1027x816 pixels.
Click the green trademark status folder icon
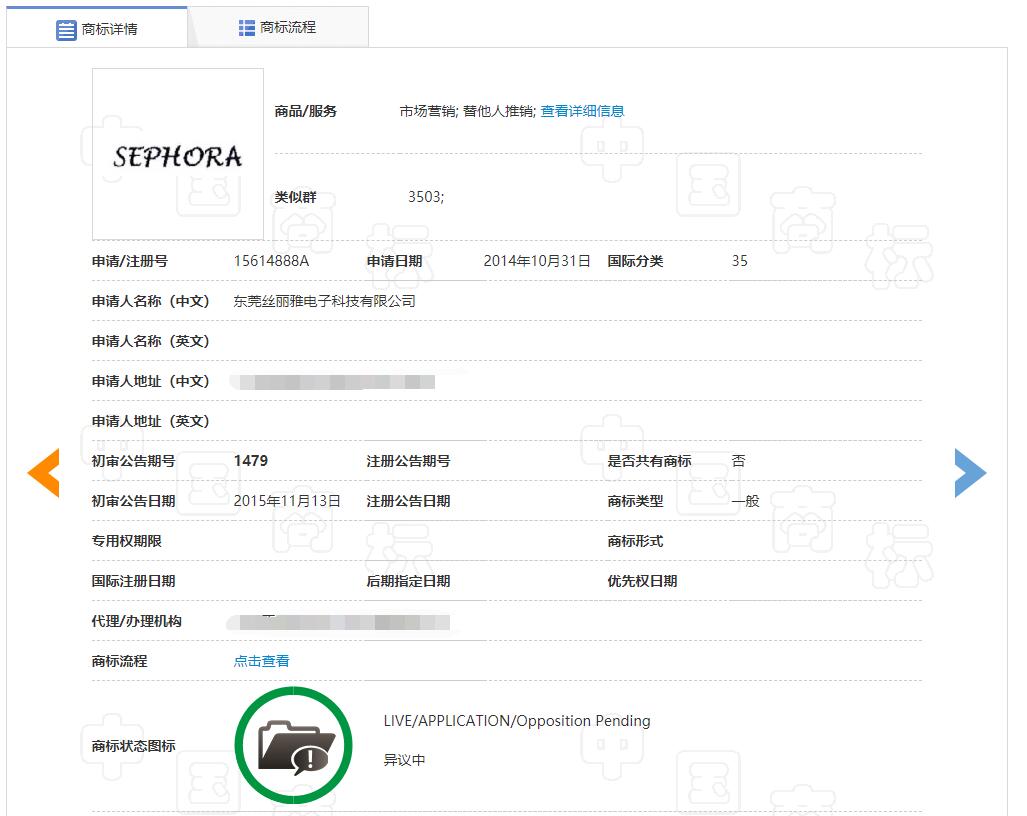pos(293,745)
